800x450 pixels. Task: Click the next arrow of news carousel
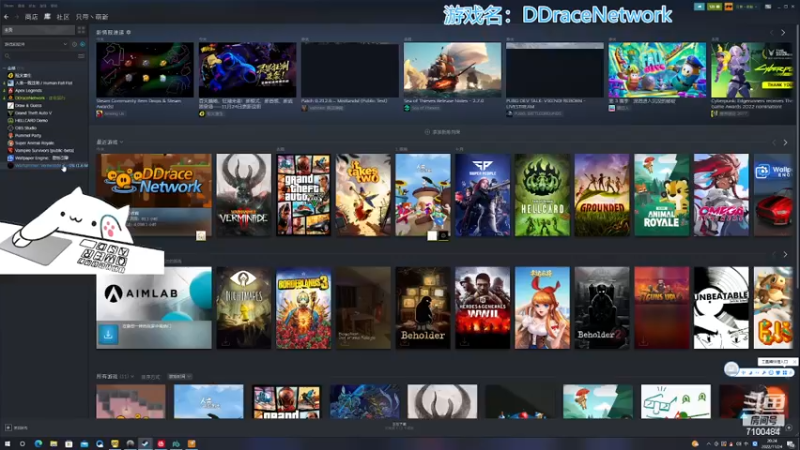pos(783,33)
